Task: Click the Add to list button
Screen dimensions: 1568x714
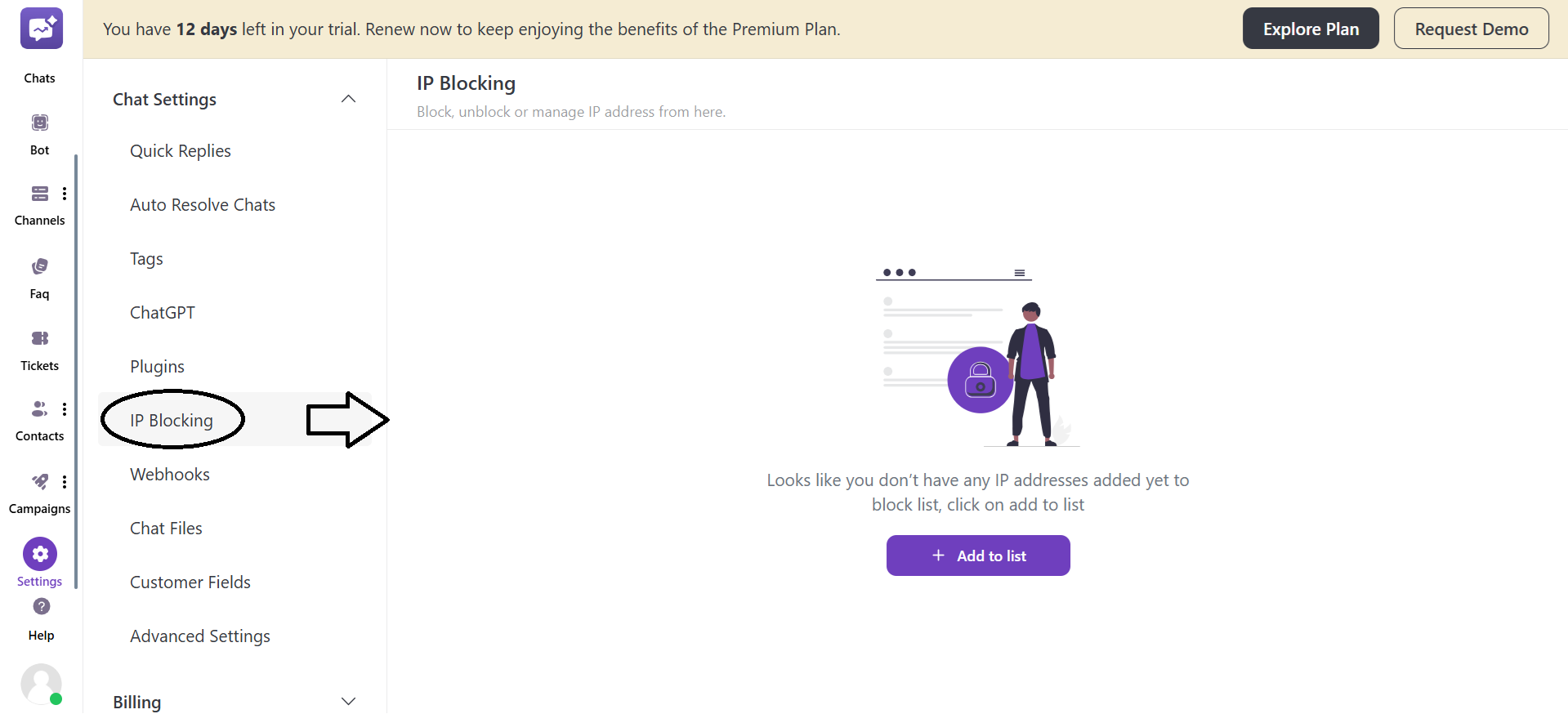Action: (x=977, y=556)
